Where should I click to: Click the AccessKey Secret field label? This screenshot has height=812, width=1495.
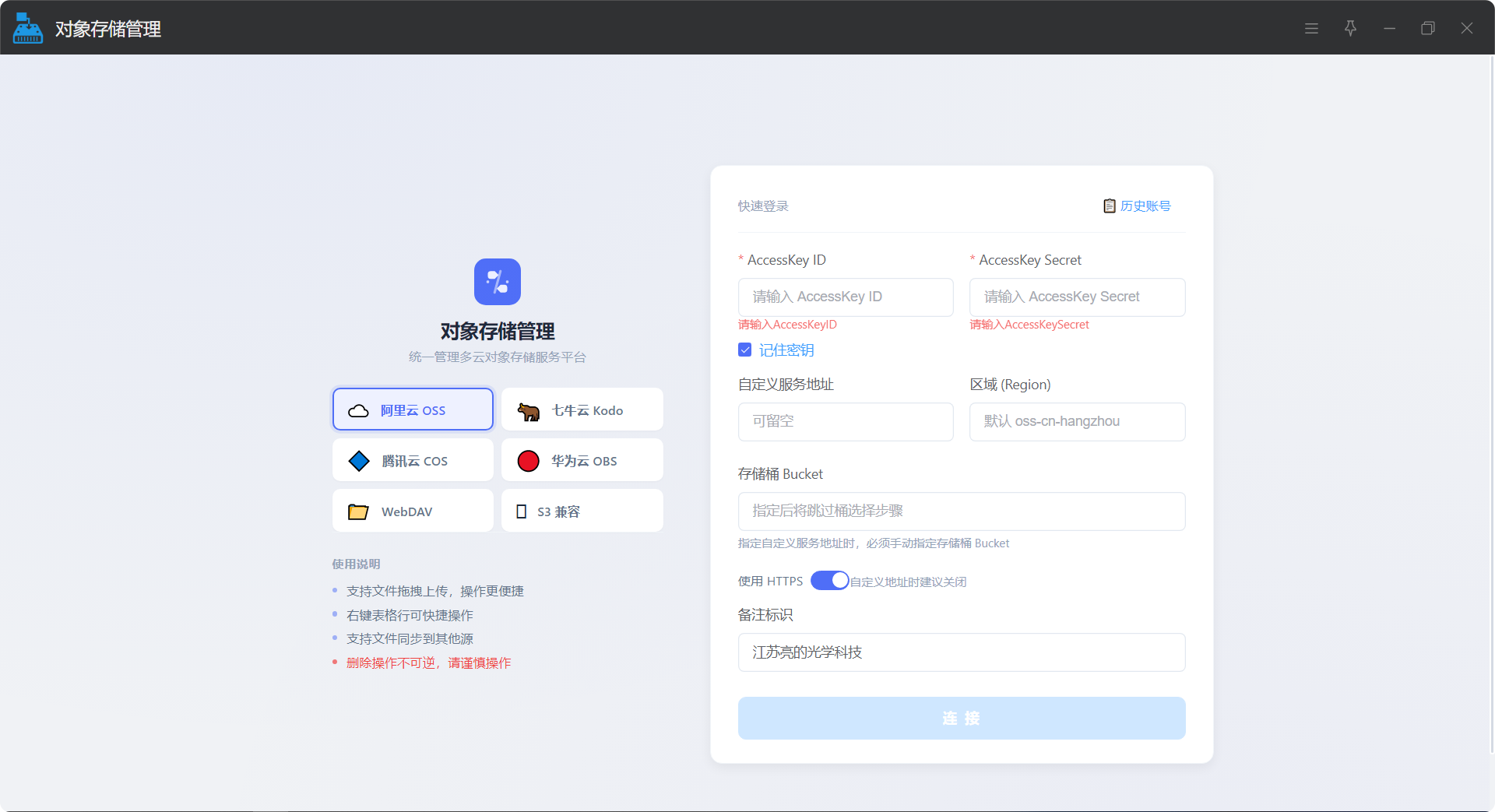click(x=1030, y=260)
